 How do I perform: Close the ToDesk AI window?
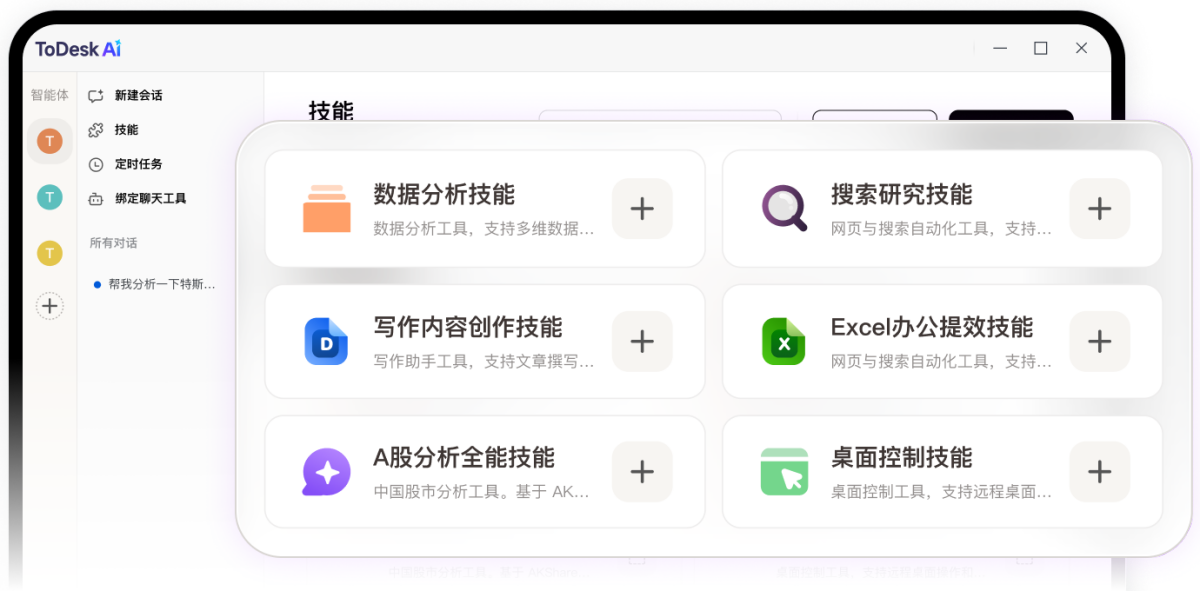coord(1081,48)
